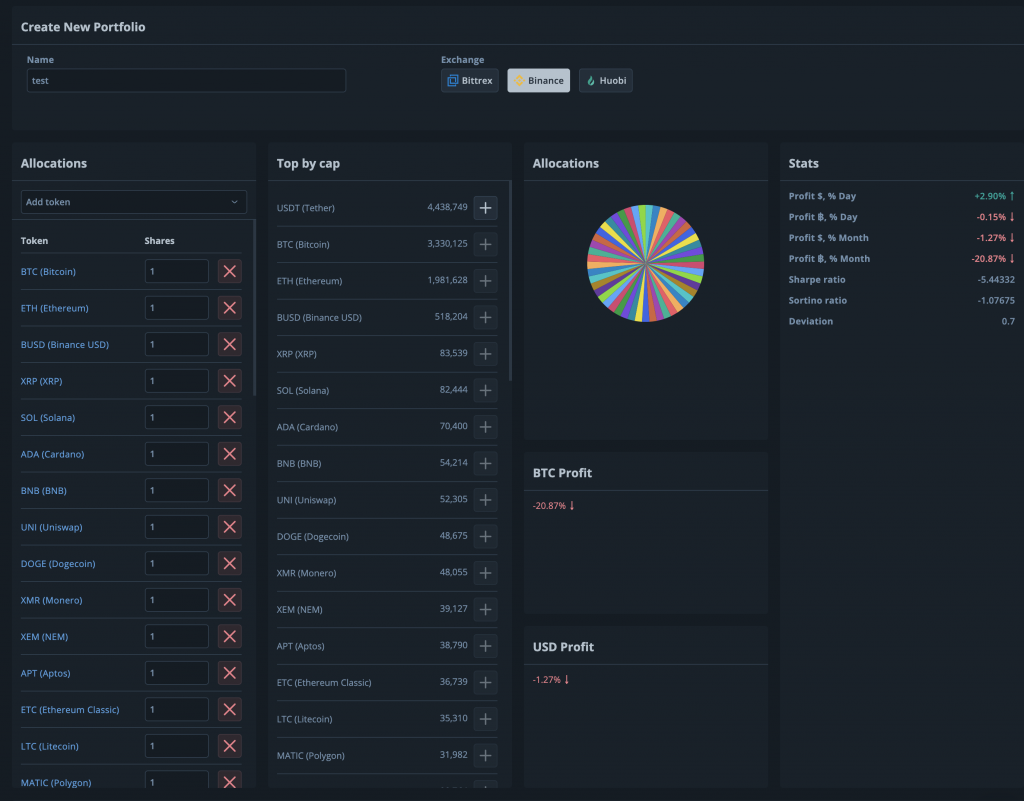This screenshot has height=801, width=1024.
Task: Remove ETC (Ethereum Classic) allocation
Action: coord(229,710)
